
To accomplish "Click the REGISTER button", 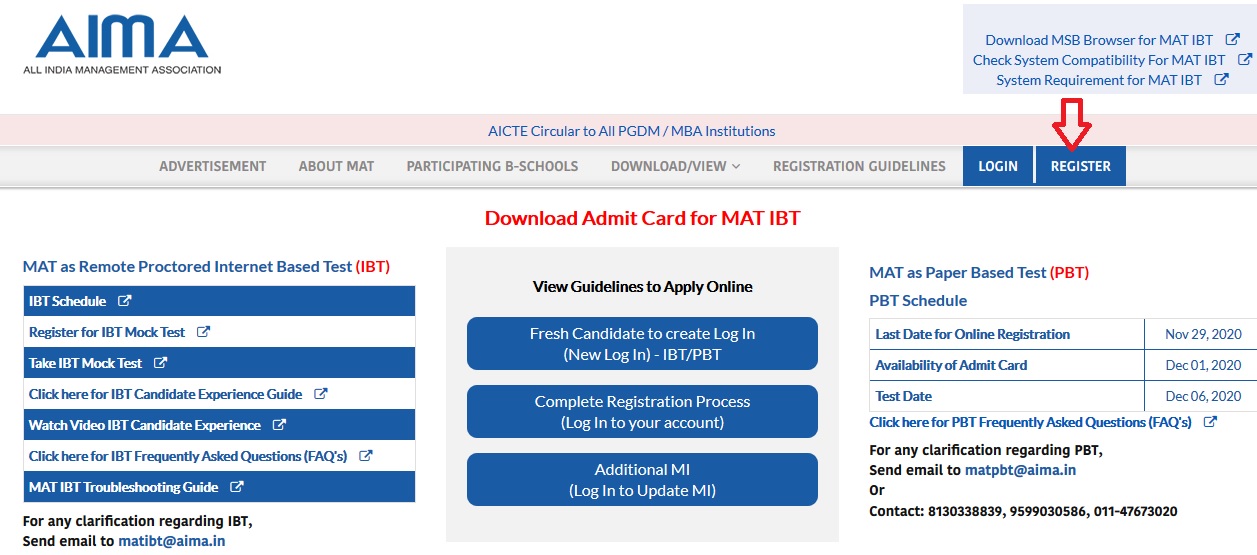I will tap(1081, 166).
